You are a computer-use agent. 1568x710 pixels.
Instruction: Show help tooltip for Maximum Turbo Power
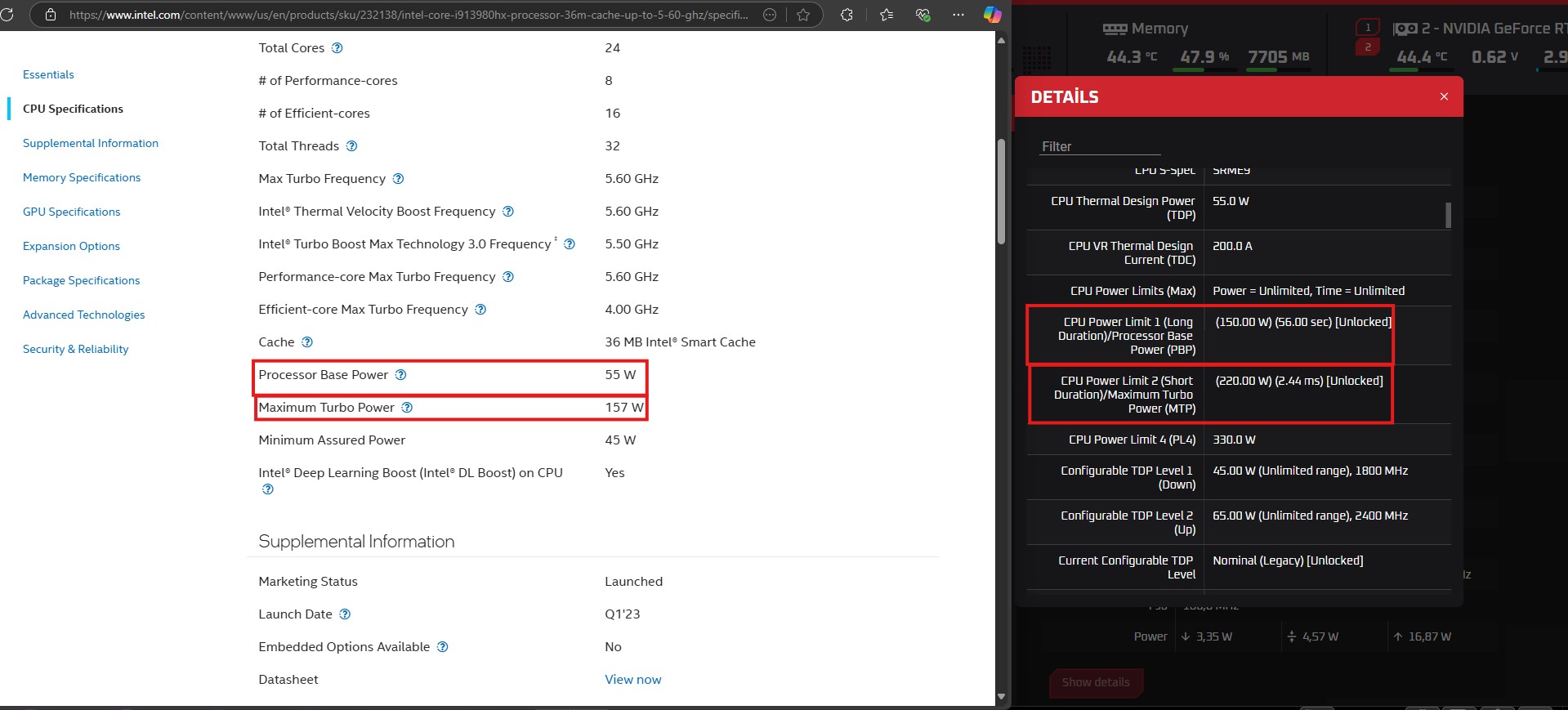tap(407, 408)
